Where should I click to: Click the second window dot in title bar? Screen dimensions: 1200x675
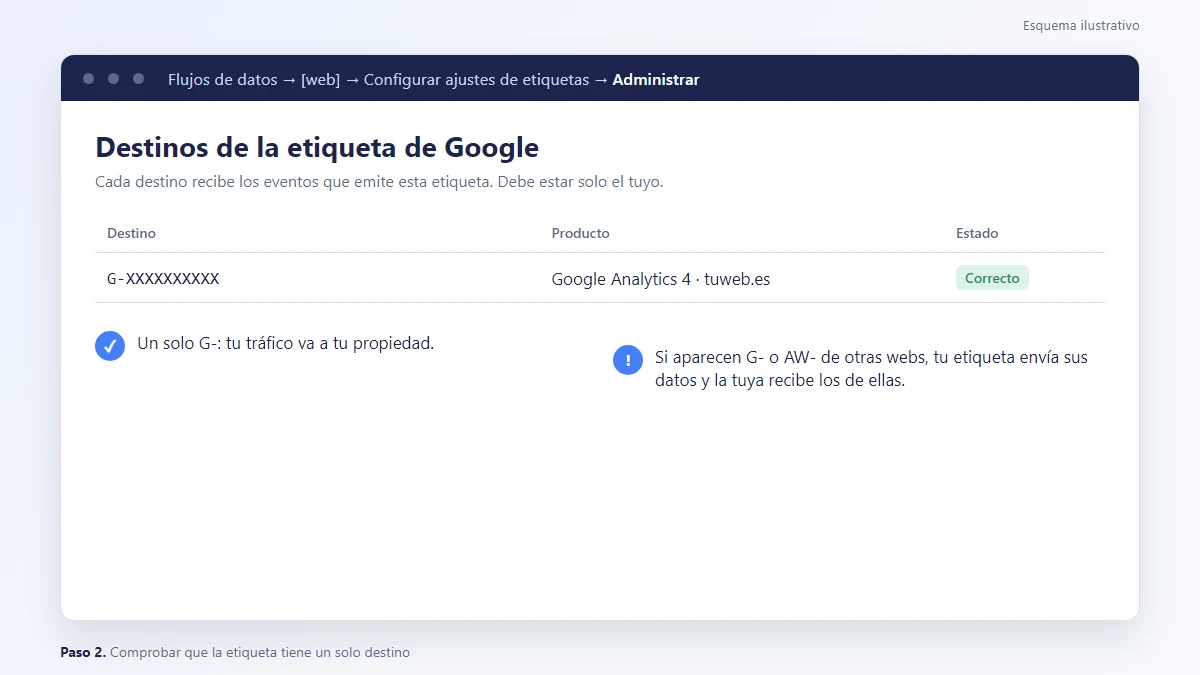point(113,78)
